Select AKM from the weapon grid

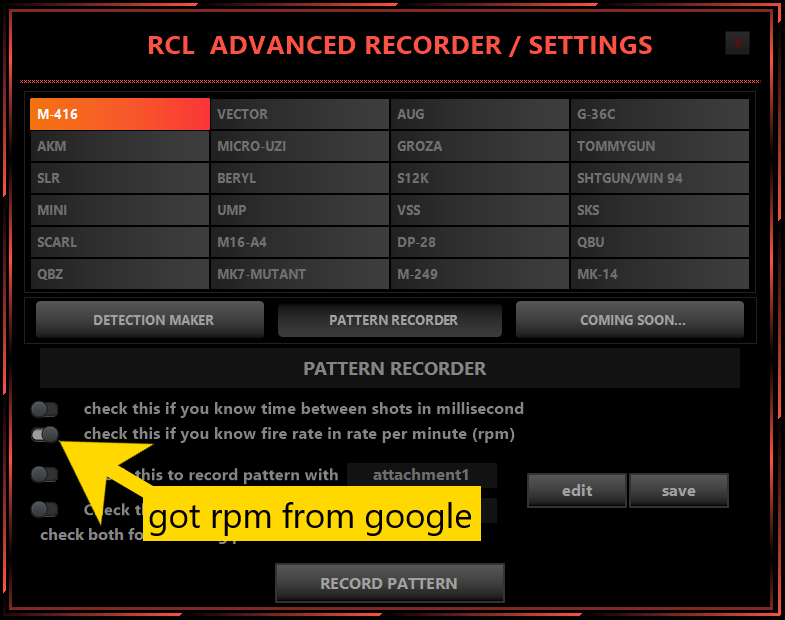tap(119, 146)
